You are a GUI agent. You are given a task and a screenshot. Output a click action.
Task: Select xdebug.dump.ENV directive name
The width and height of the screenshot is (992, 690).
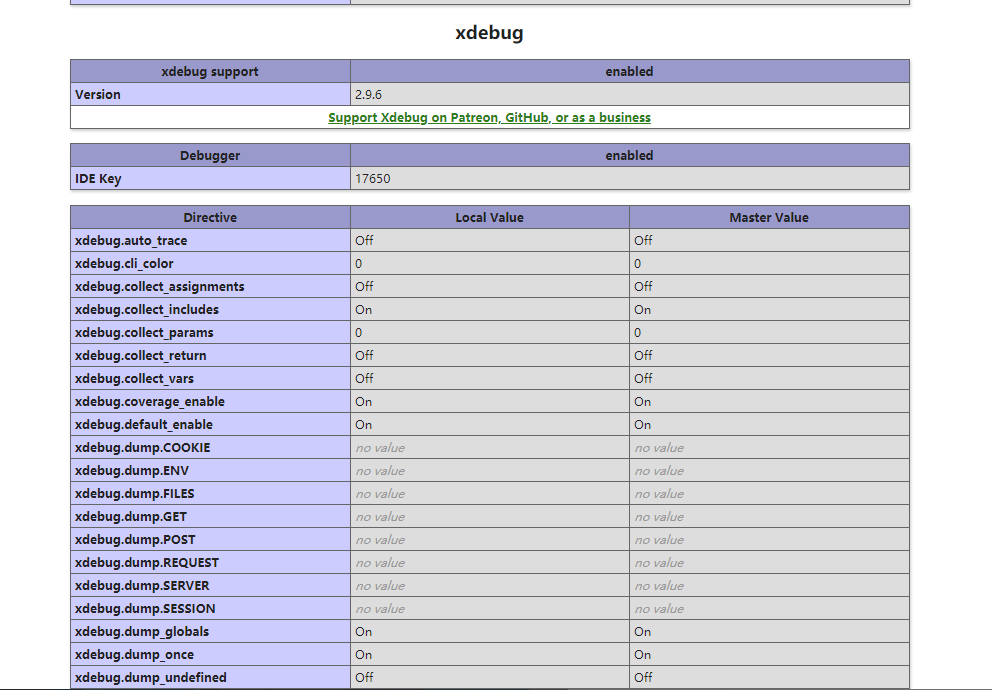tap(132, 471)
